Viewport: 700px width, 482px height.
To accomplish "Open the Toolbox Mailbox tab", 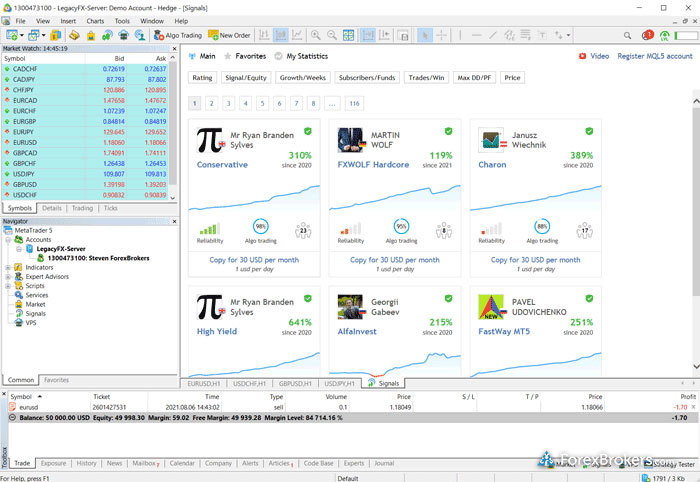I will (x=146, y=463).
